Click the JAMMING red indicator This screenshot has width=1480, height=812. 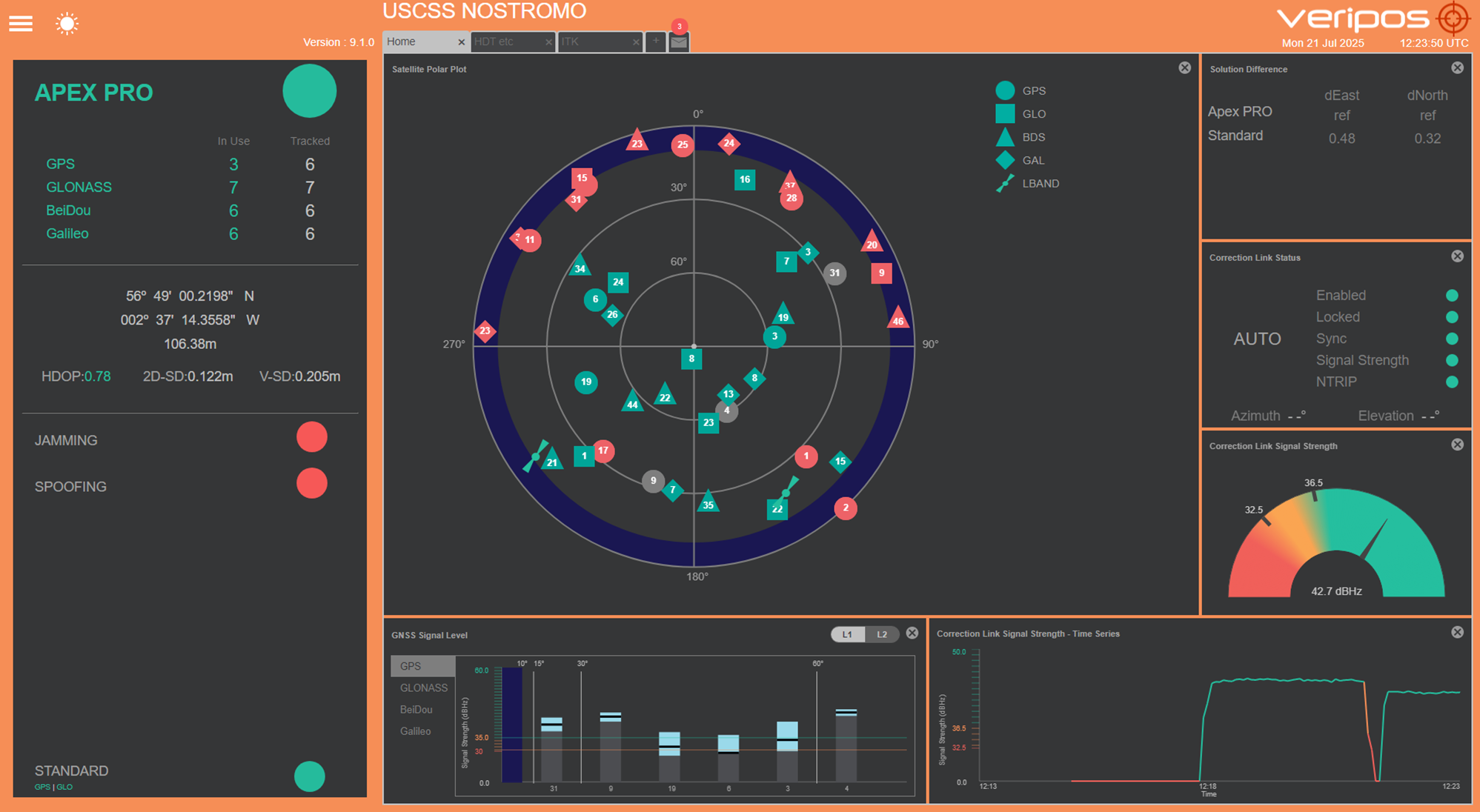click(312, 437)
